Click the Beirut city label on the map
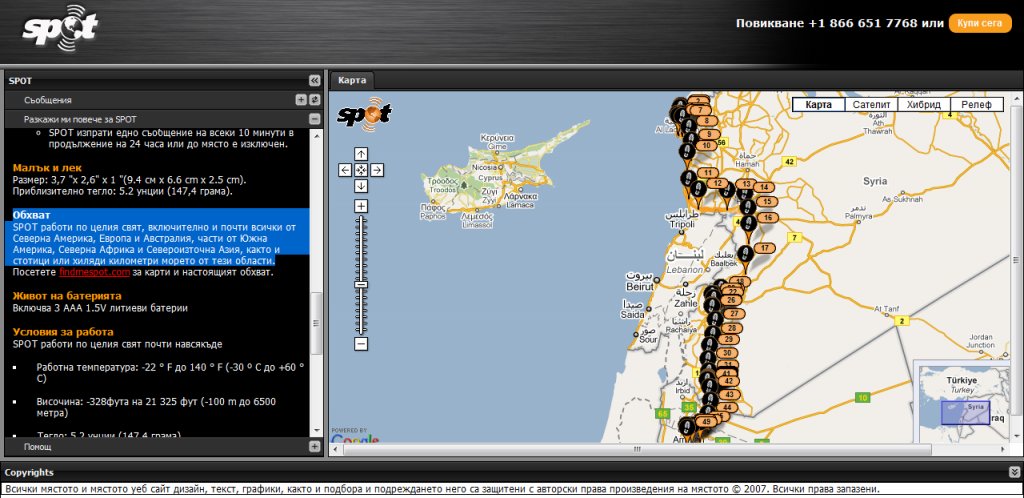The width and height of the screenshot is (1024, 498). (640, 287)
